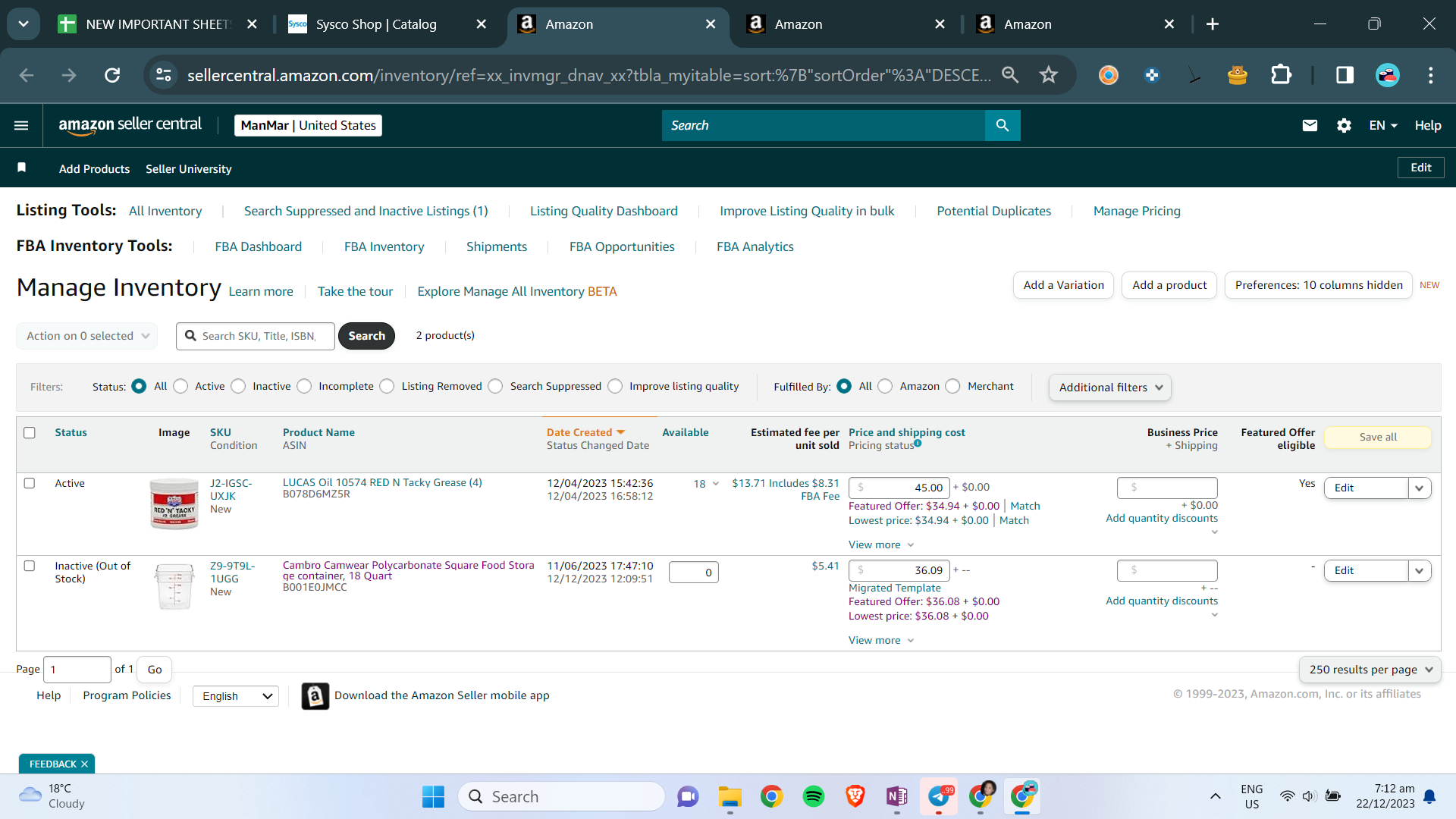Select the Active status filter
Viewport: 1456px width, 819px height.
pyautogui.click(x=180, y=386)
